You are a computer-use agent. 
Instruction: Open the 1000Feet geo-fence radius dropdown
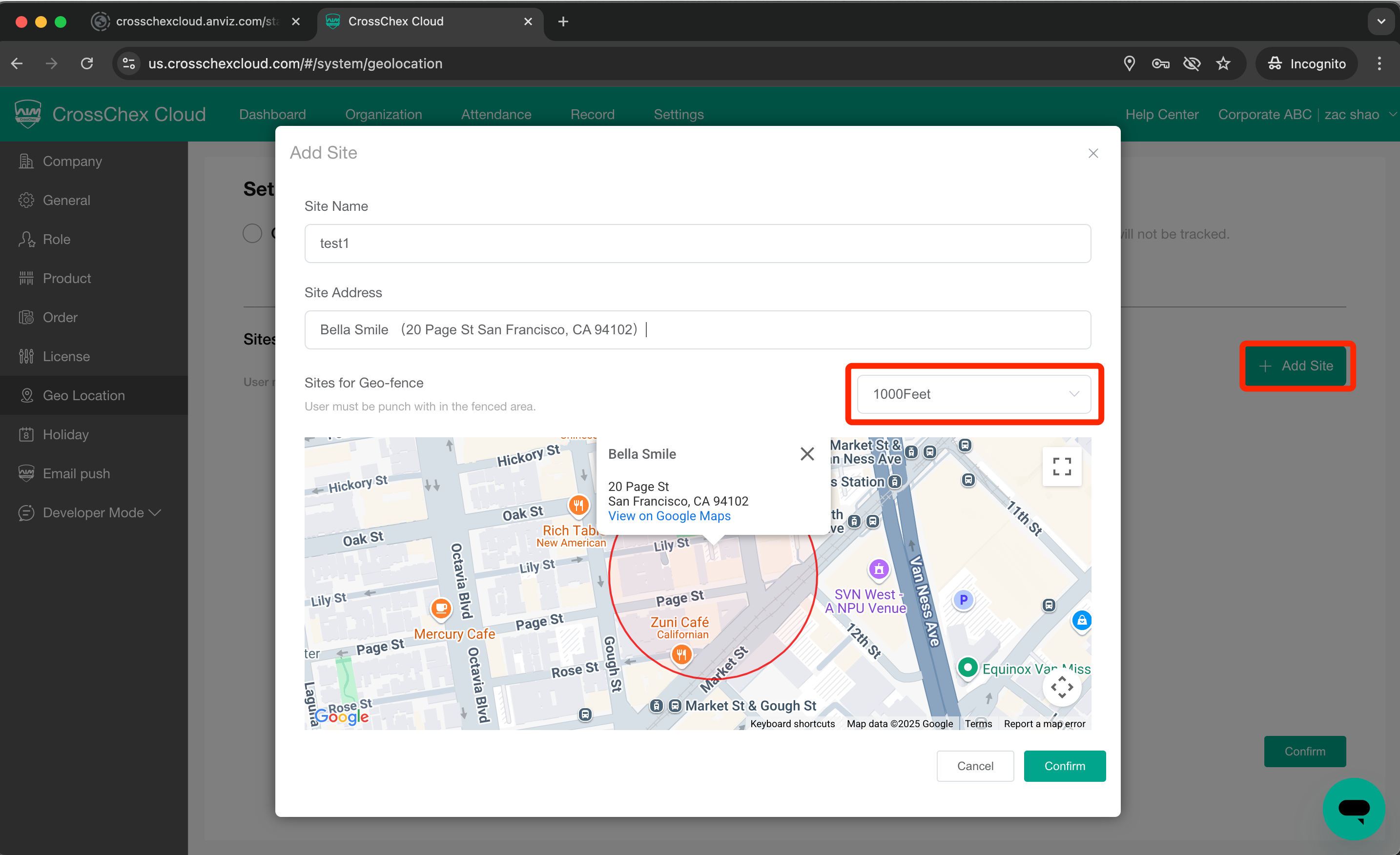click(x=973, y=394)
